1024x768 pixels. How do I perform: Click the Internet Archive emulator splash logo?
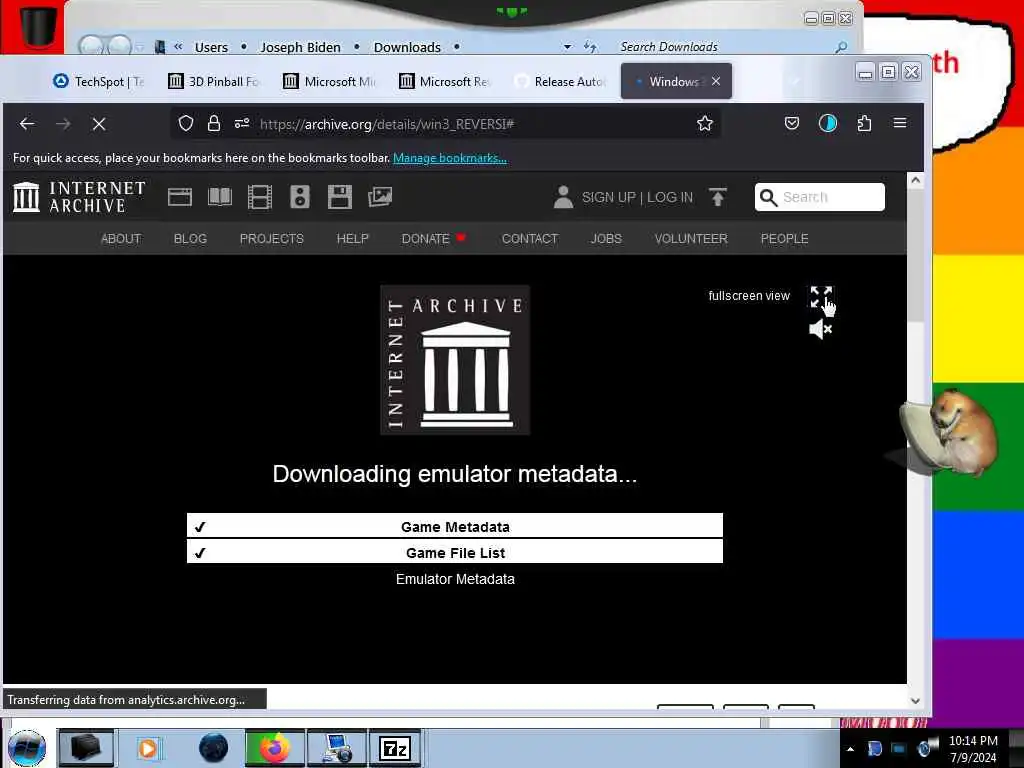[455, 360]
